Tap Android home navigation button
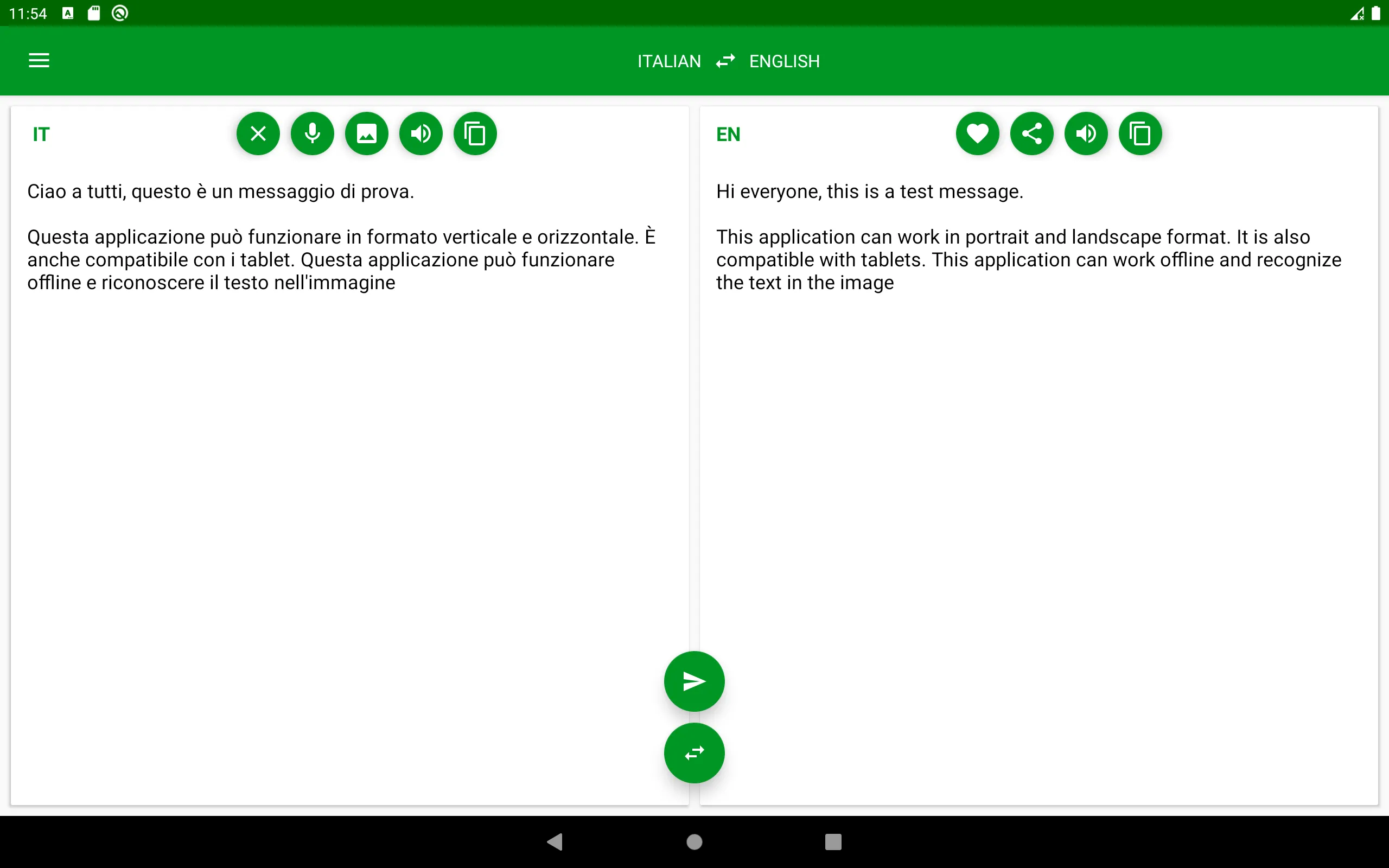The image size is (1389, 868). coord(694,841)
